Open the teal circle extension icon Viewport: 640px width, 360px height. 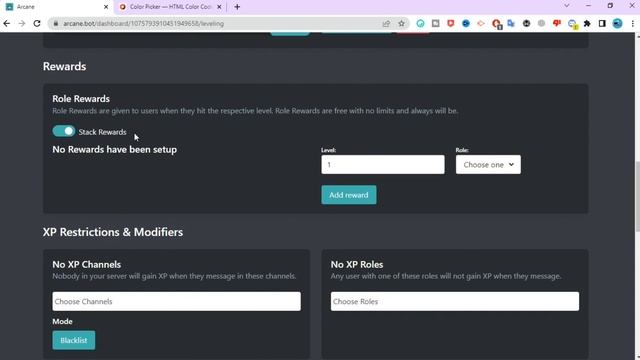click(420, 24)
